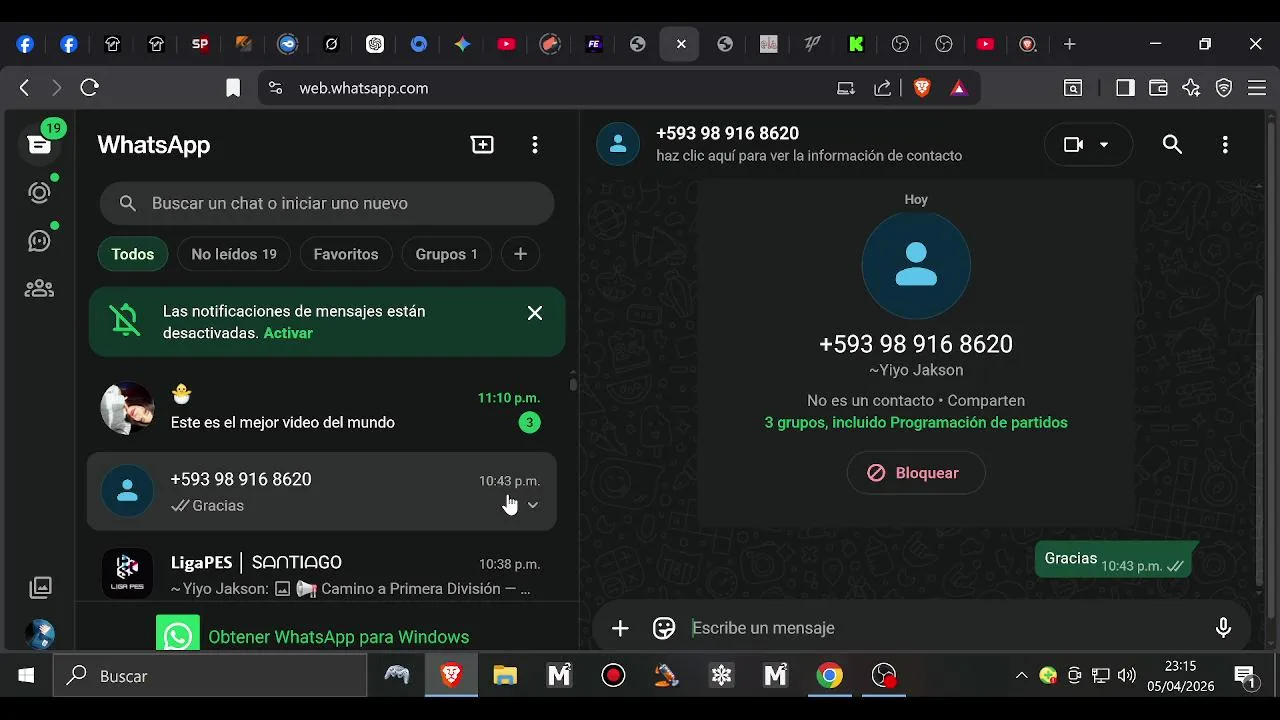The image size is (1280, 720).
Task: Attach a file with plus icon
Action: coord(620,628)
